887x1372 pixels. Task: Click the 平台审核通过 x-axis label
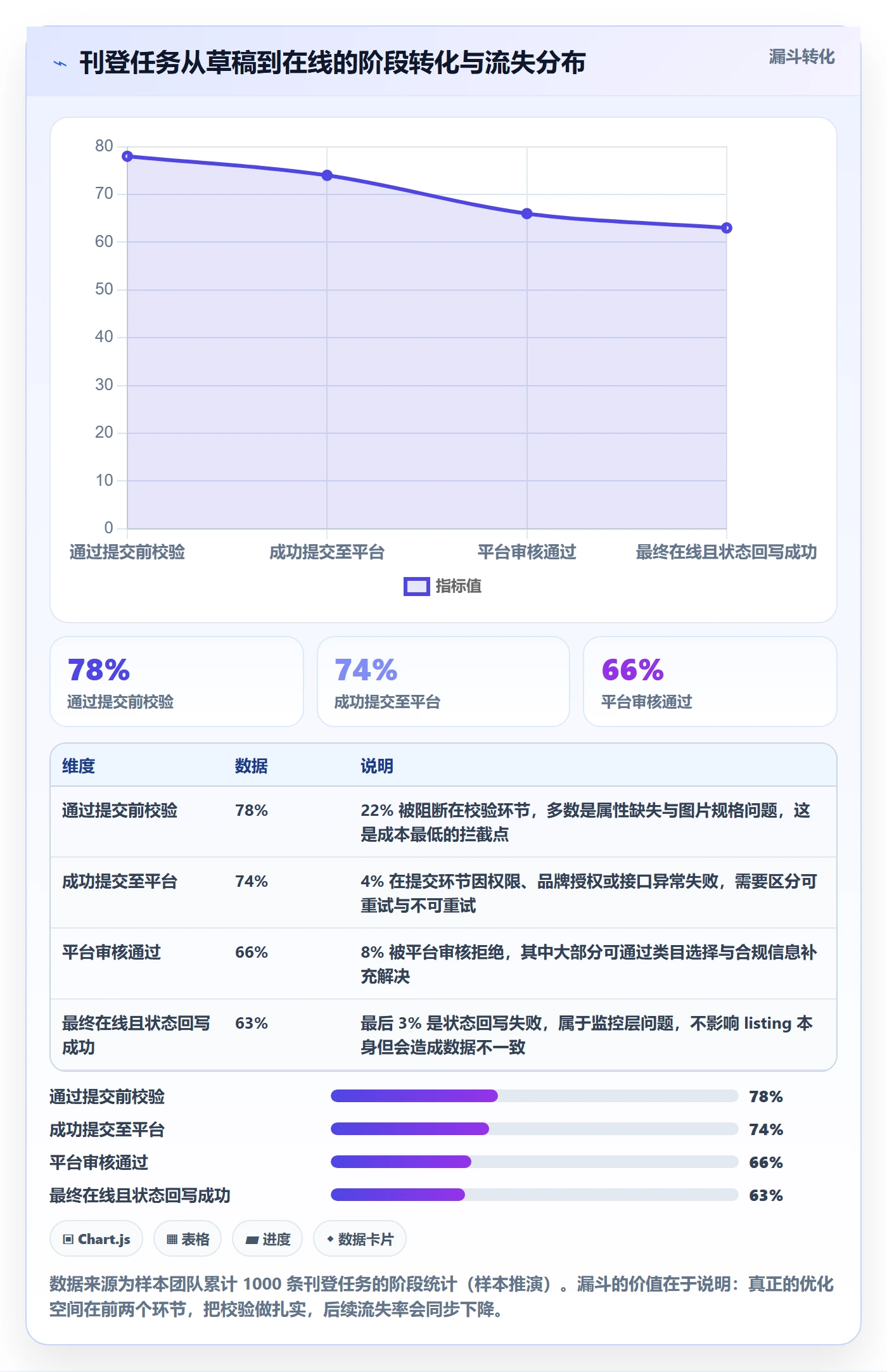tap(527, 552)
